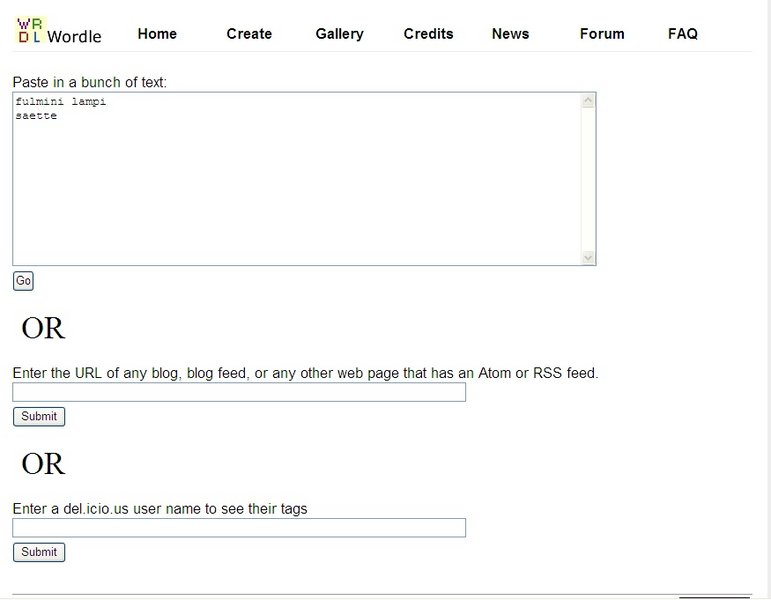Click the Go button

pos(23,281)
